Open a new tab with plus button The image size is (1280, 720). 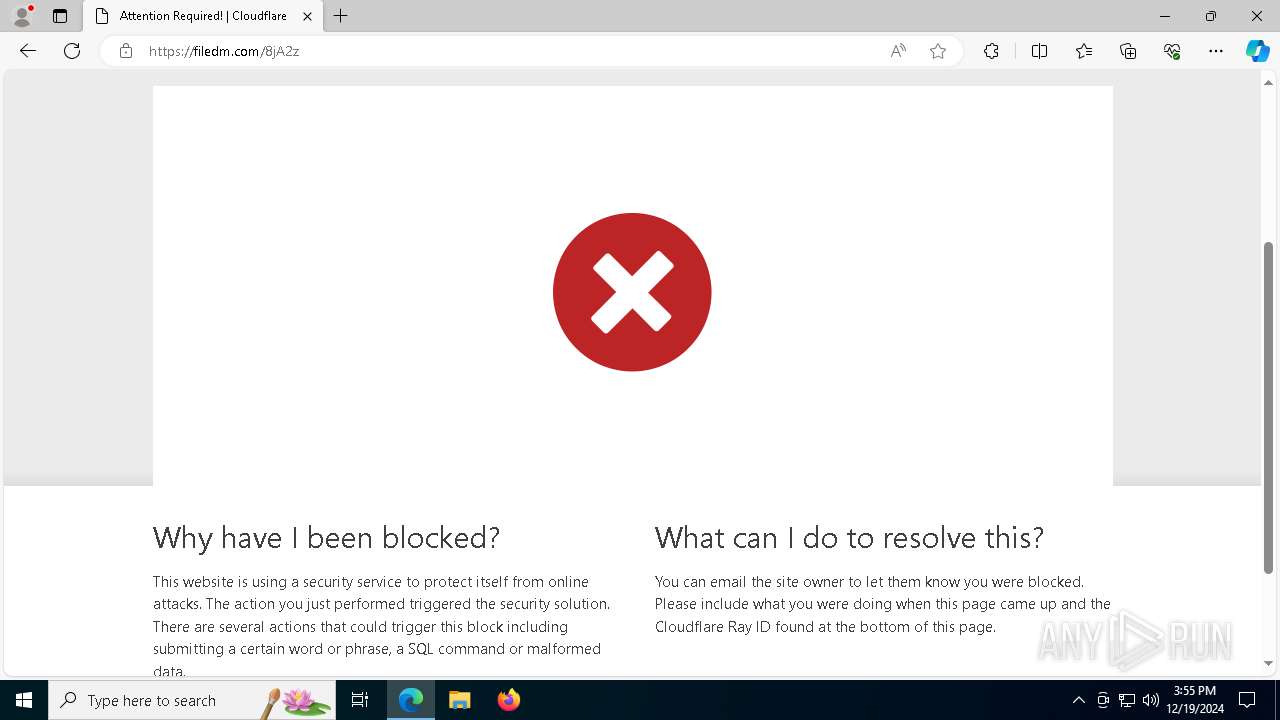coord(341,16)
